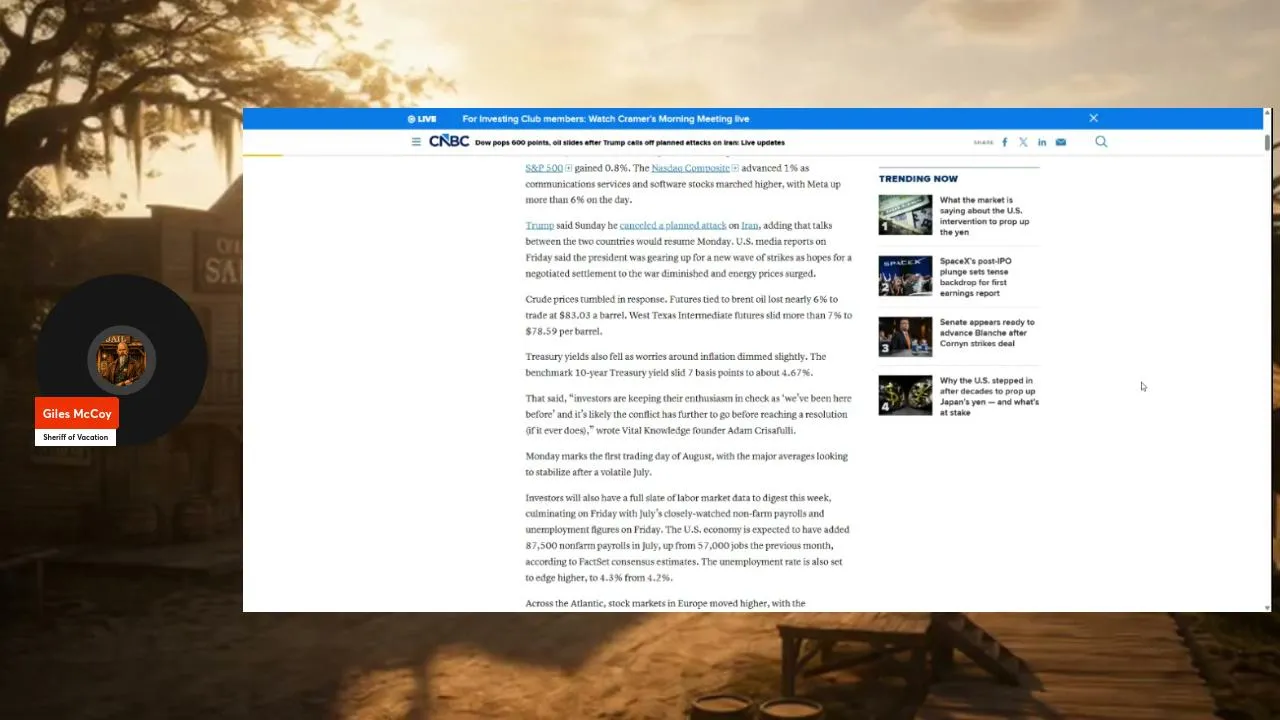Screen dimensions: 1280x720
Task: Share the article on Facebook
Action: click(x=1005, y=142)
